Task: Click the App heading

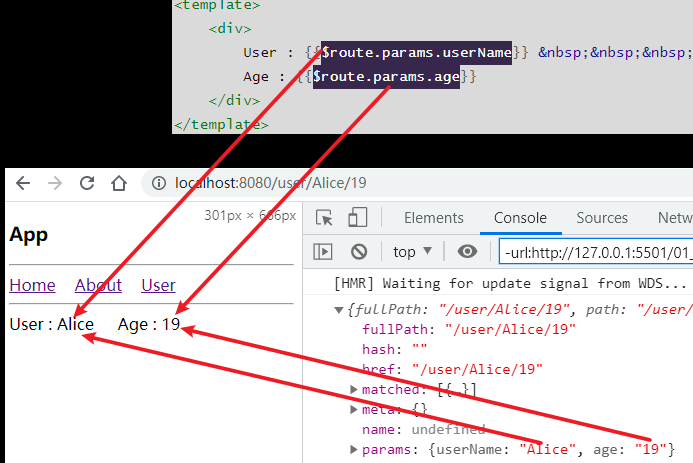Action: pyautogui.click(x=28, y=235)
